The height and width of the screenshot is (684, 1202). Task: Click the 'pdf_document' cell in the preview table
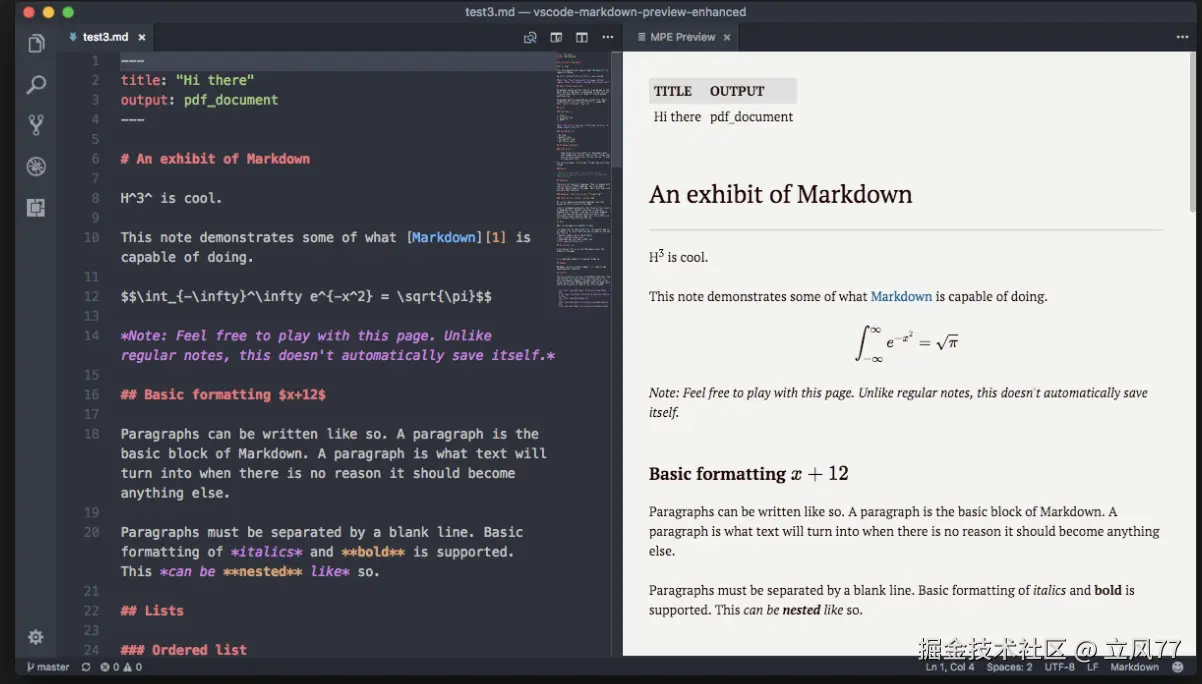click(751, 117)
